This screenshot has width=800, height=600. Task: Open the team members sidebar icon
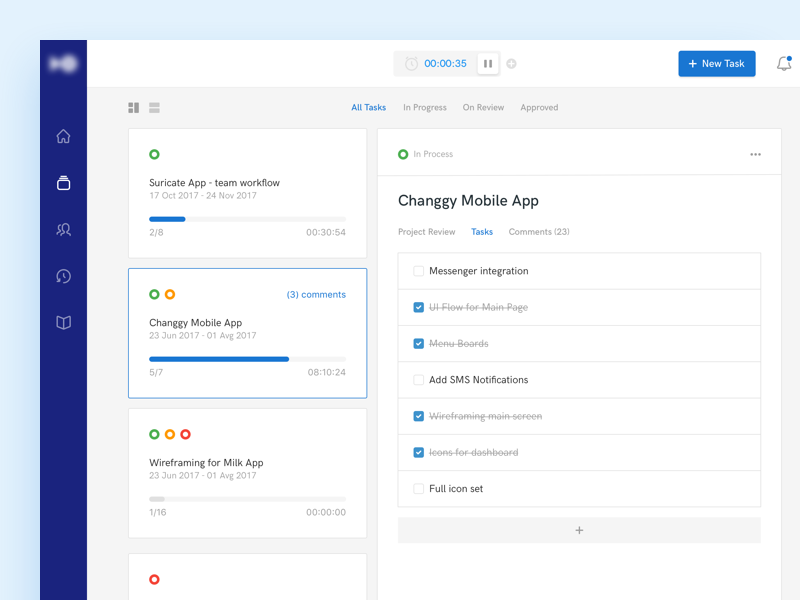coord(63,230)
